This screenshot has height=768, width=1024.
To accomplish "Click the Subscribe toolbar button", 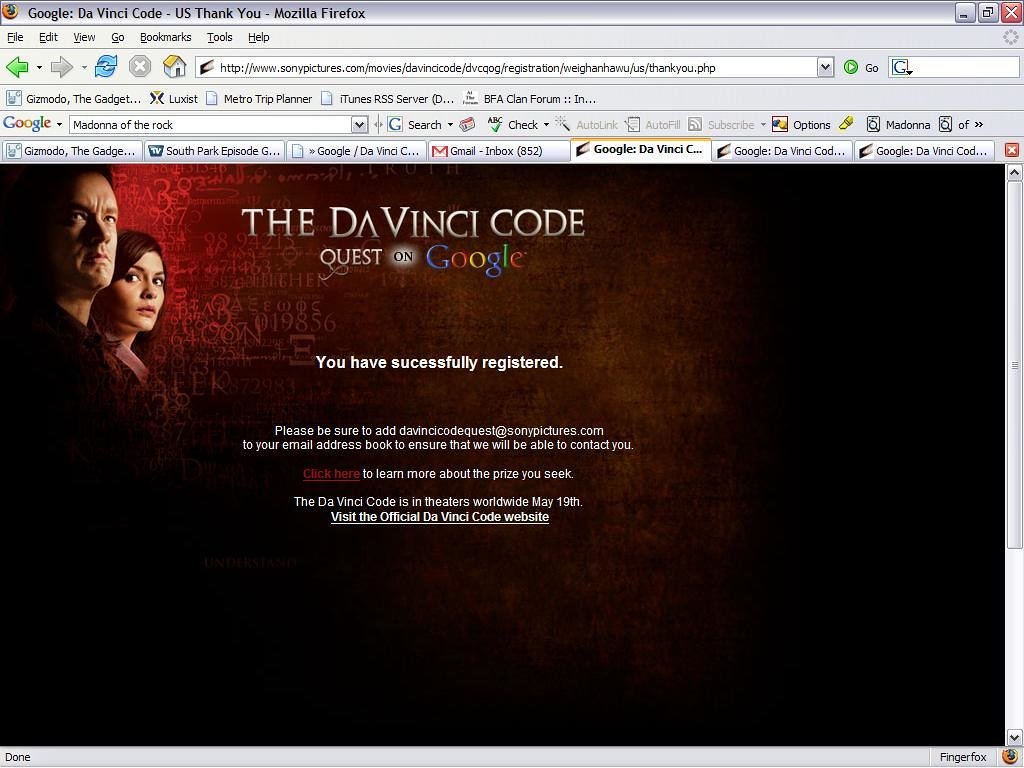I will pyautogui.click(x=722, y=125).
